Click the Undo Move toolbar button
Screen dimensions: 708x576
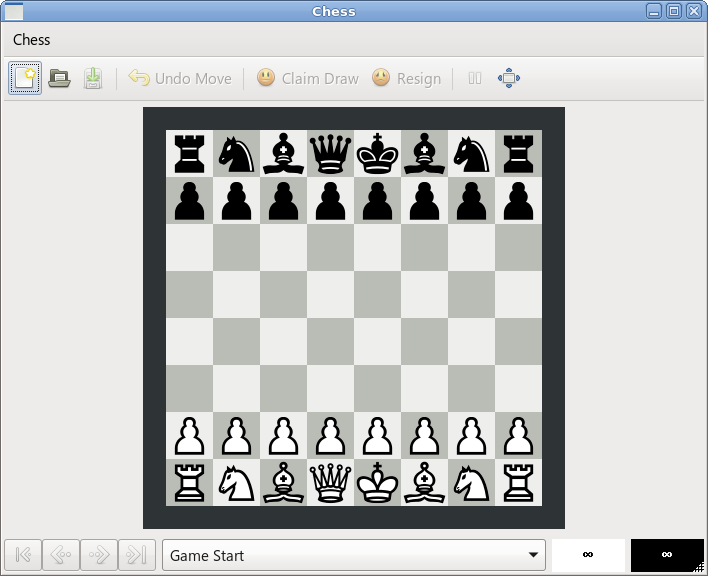(180, 79)
